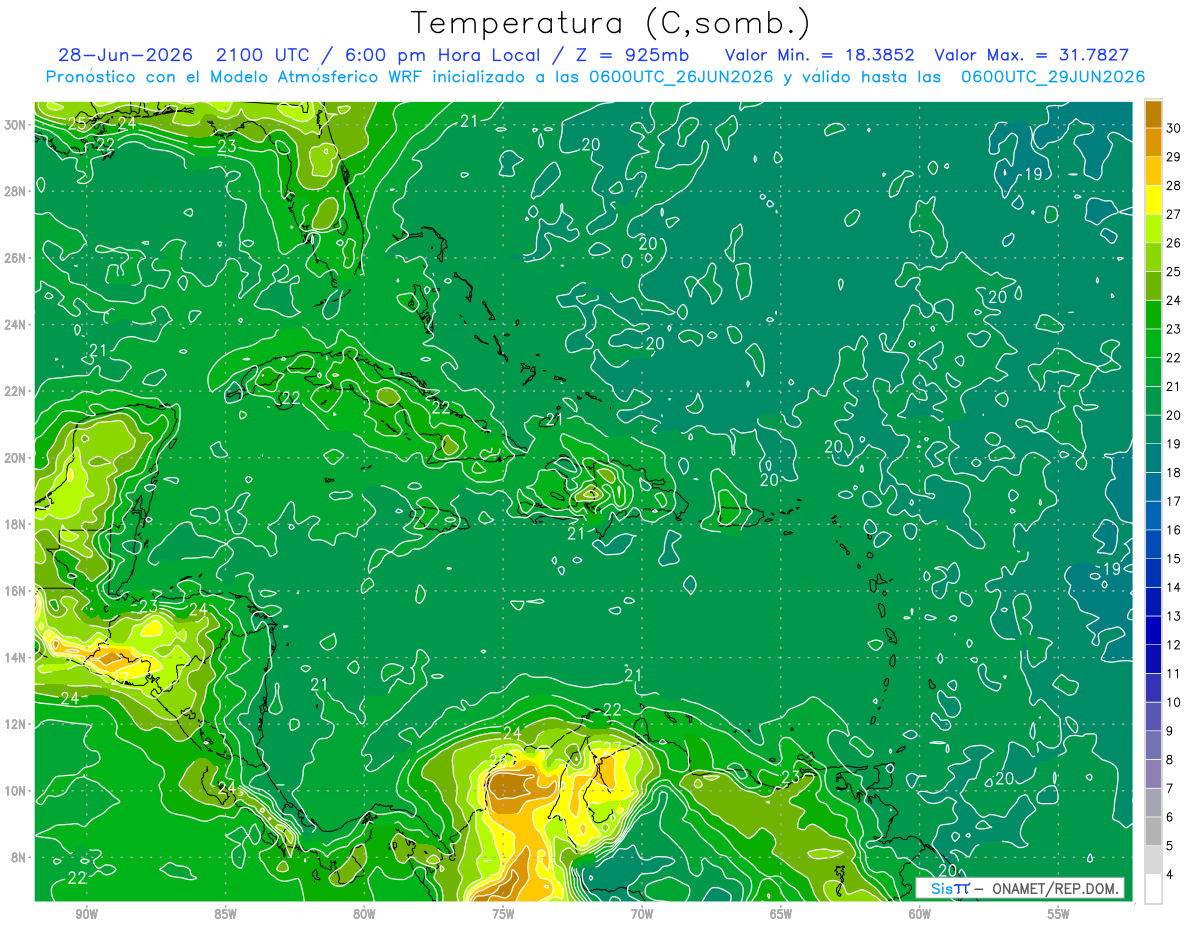Click the '70W' longitude axis label
The height and width of the screenshot is (927, 1200).
tap(642, 914)
